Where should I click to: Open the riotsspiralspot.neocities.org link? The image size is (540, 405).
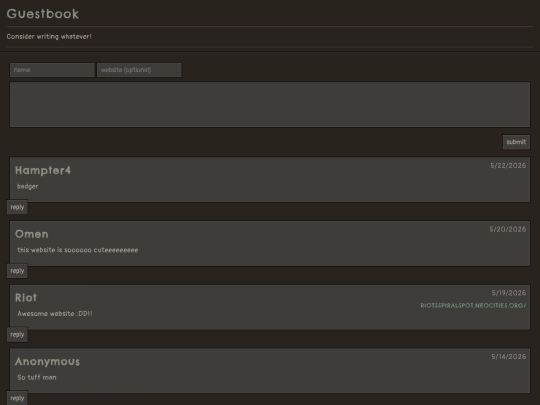click(x=473, y=305)
